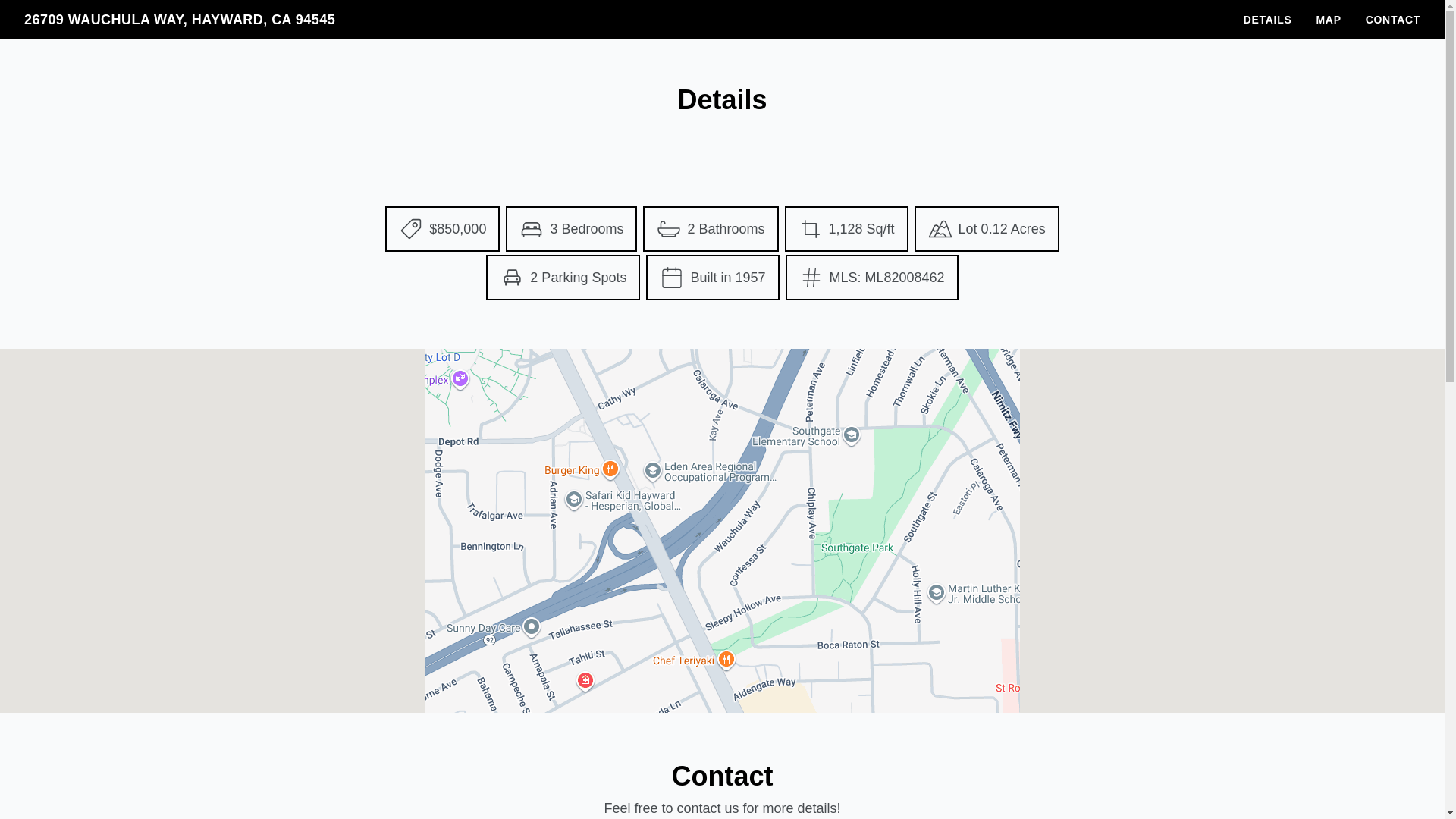Click the 1,128 Sq/ft text

(x=861, y=229)
